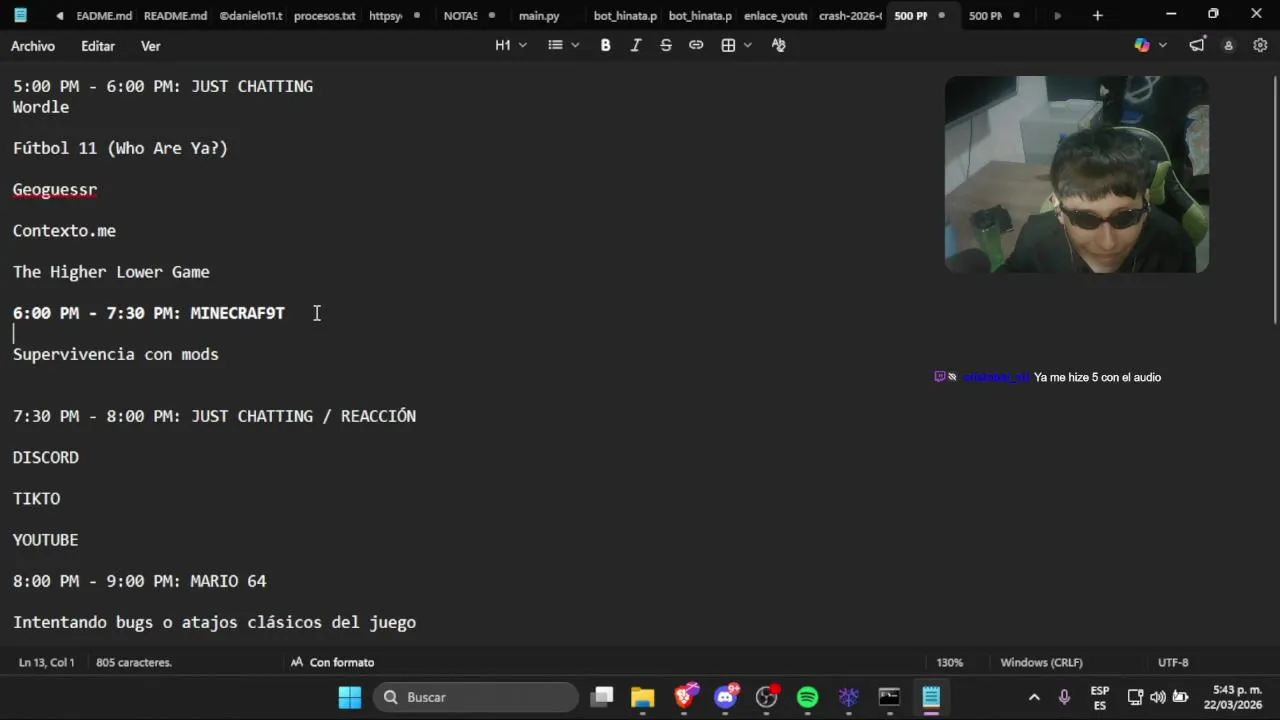The height and width of the screenshot is (720, 1280).
Task: Open the H1 heading style dropdown
Action: [511, 45]
